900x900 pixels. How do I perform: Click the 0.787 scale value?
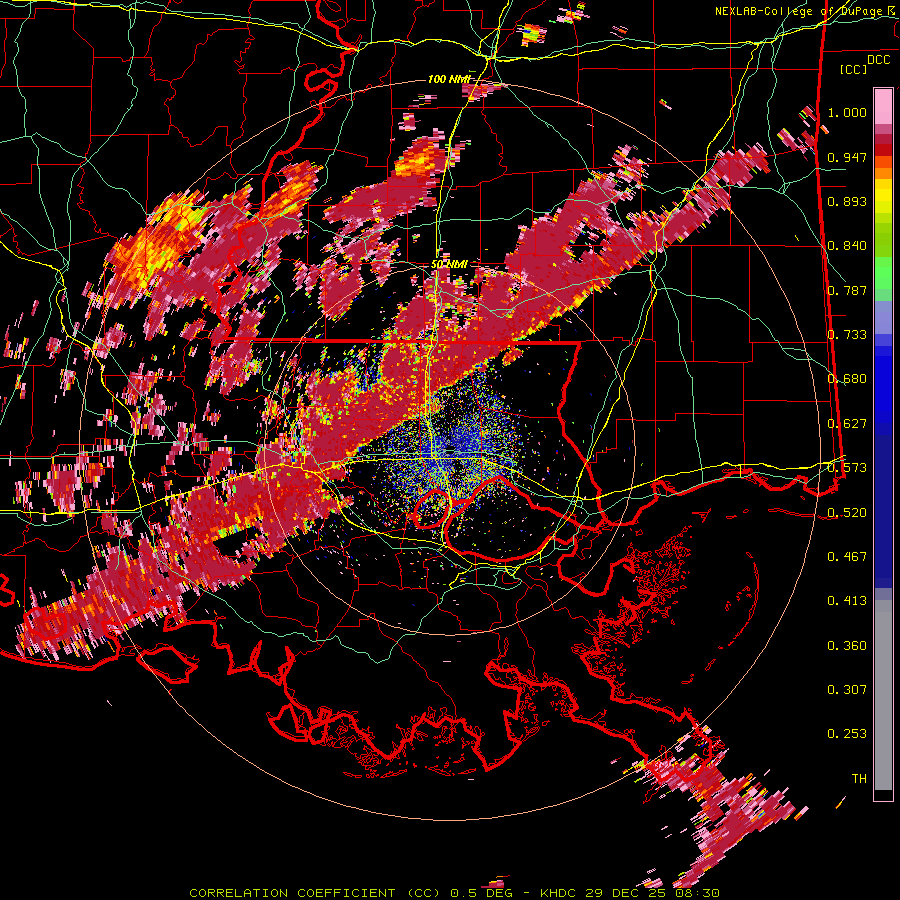pyautogui.click(x=847, y=290)
